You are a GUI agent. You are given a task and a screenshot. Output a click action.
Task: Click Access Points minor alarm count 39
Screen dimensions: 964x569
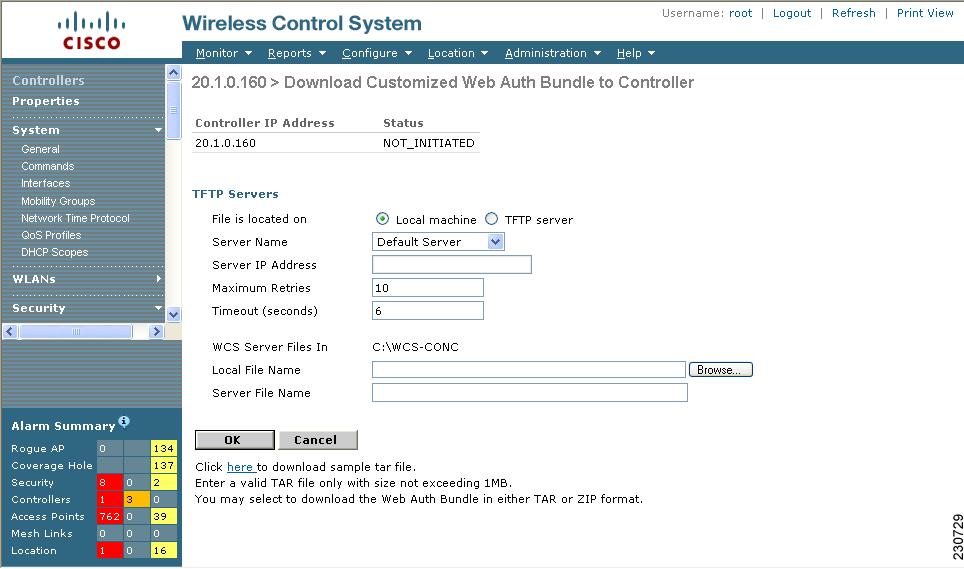pos(164,517)
